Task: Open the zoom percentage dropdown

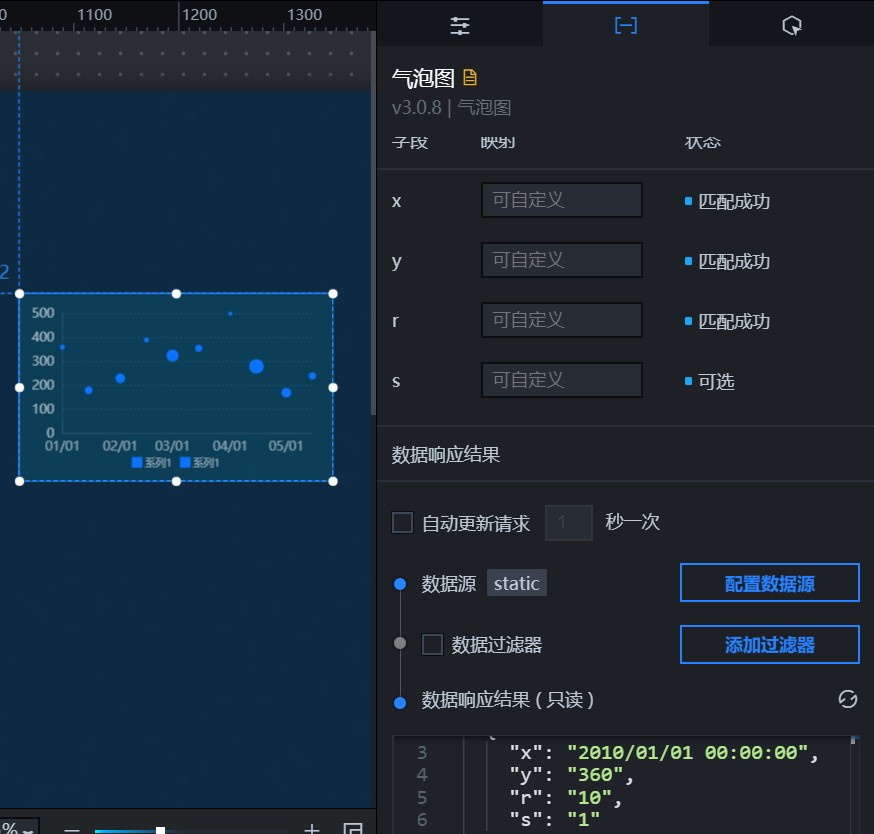Action: click(x=19, y=827)
